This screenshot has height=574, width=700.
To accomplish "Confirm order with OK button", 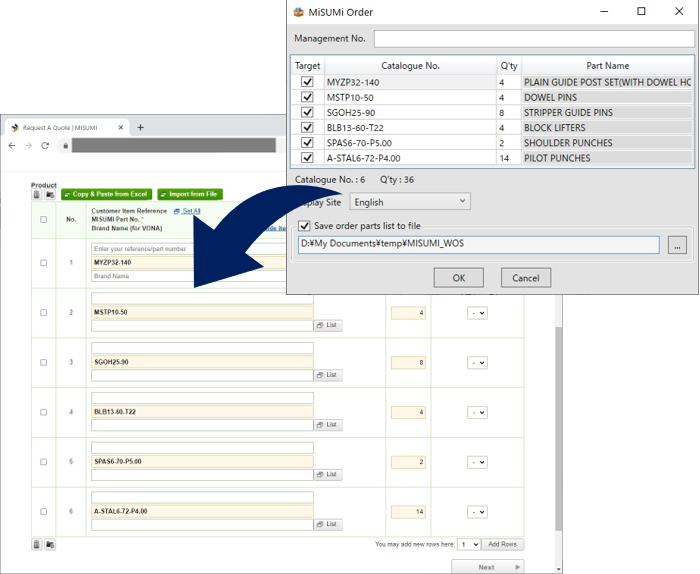I will click(x=458, y=278).
